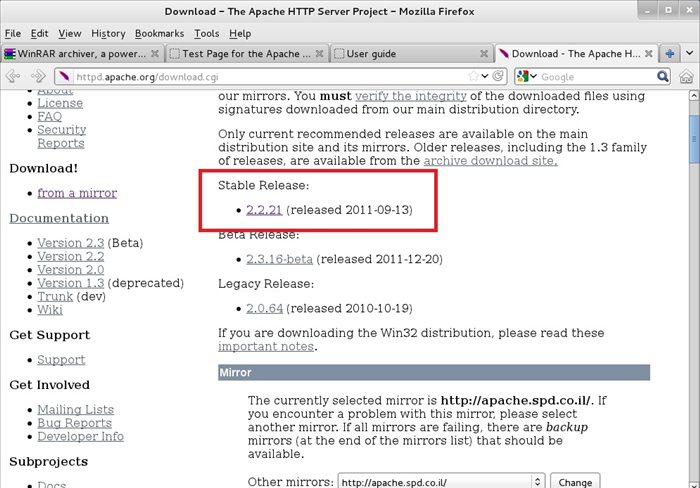Switch to the WinRAR archiver tab

[x=82, y=54]
